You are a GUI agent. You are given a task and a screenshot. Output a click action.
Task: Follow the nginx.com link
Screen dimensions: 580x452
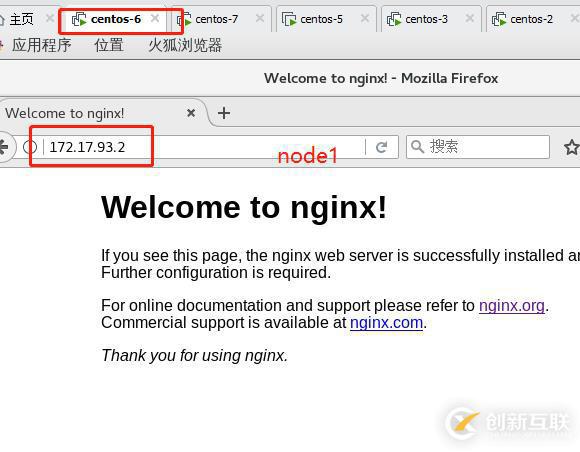click(x=386, y=323)
